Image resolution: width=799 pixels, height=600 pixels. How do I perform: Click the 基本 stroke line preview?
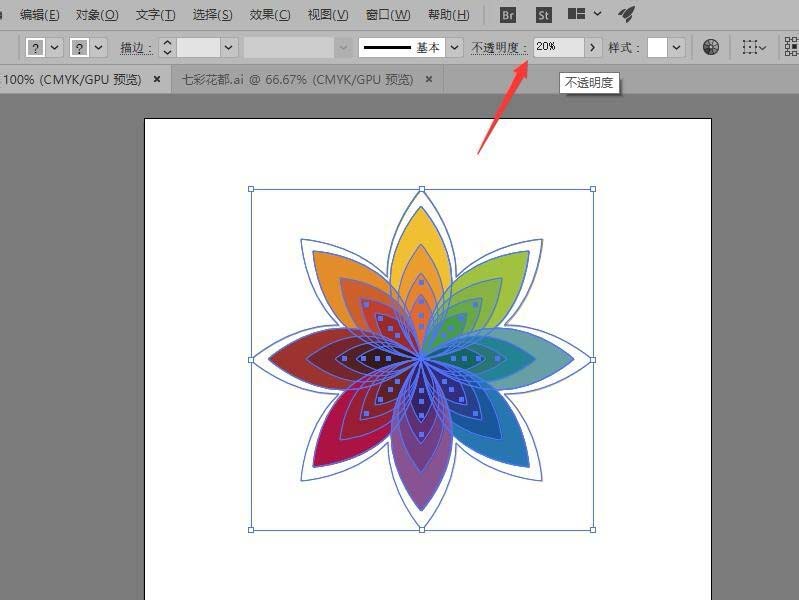387,47
